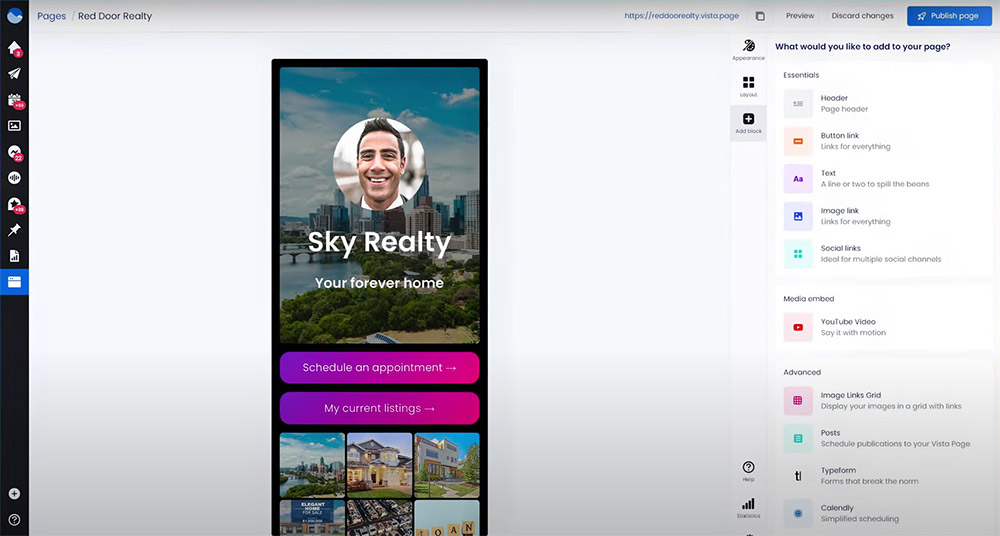Open the Appearance panel
The image size is (1000, 536).
tap(749, 50)
